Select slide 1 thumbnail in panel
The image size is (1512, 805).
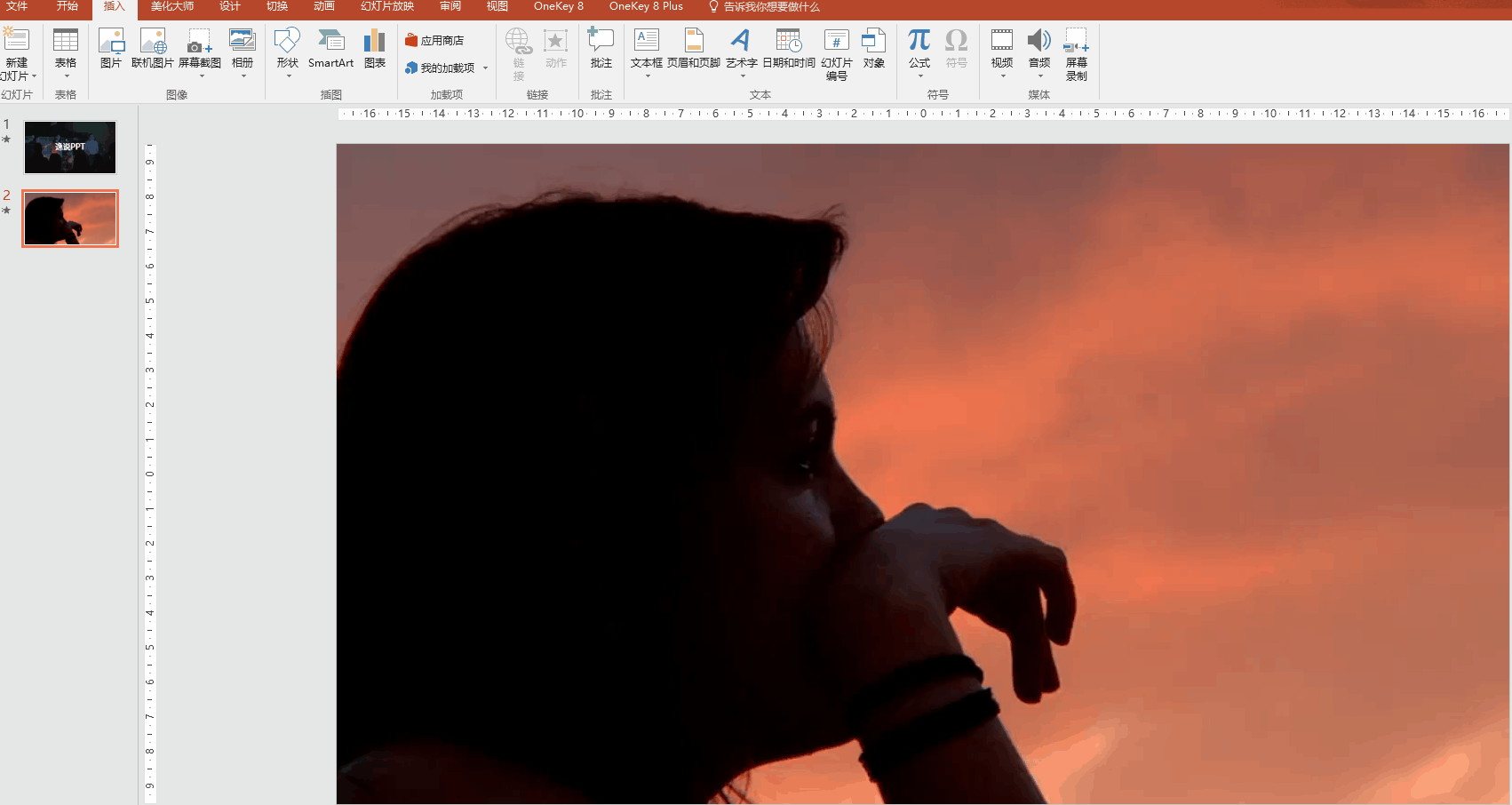[70, 147]
